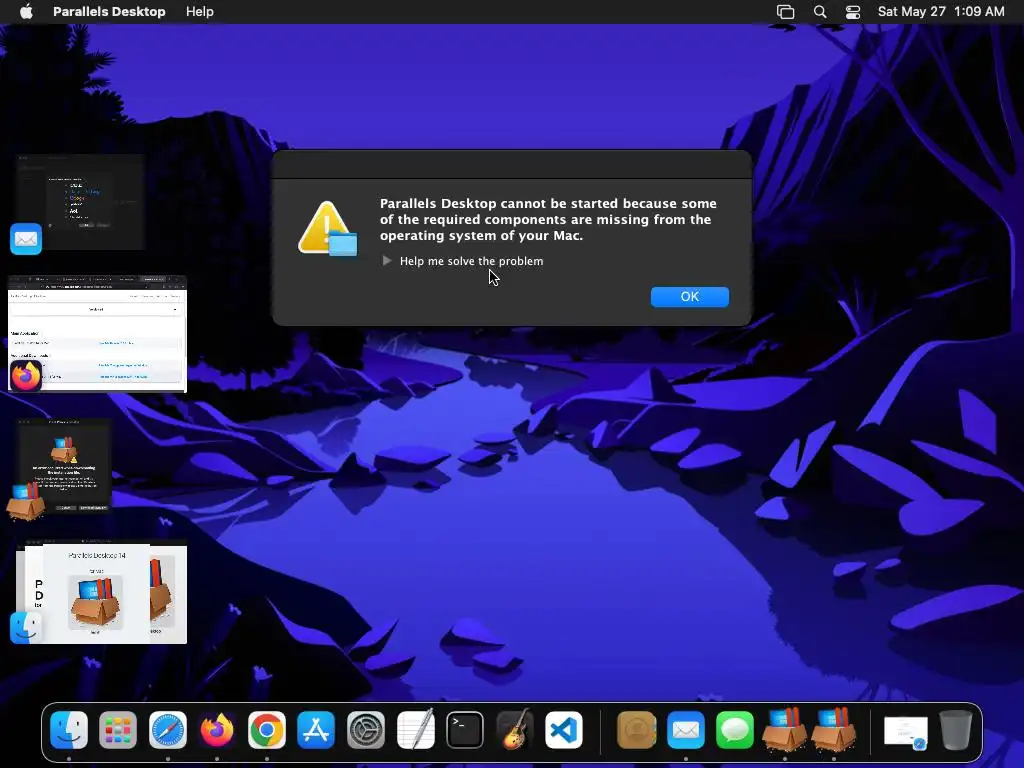Switch to Parallels installer Stage Manager window
The width and height of the screenshot is (1024, 768).
(65, 465)
